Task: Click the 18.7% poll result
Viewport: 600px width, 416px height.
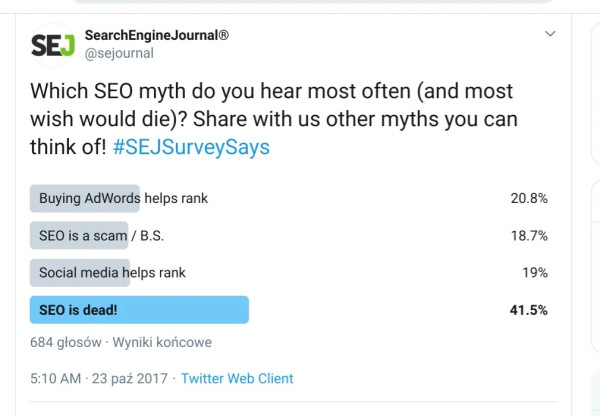Action: tap(529, 235)
